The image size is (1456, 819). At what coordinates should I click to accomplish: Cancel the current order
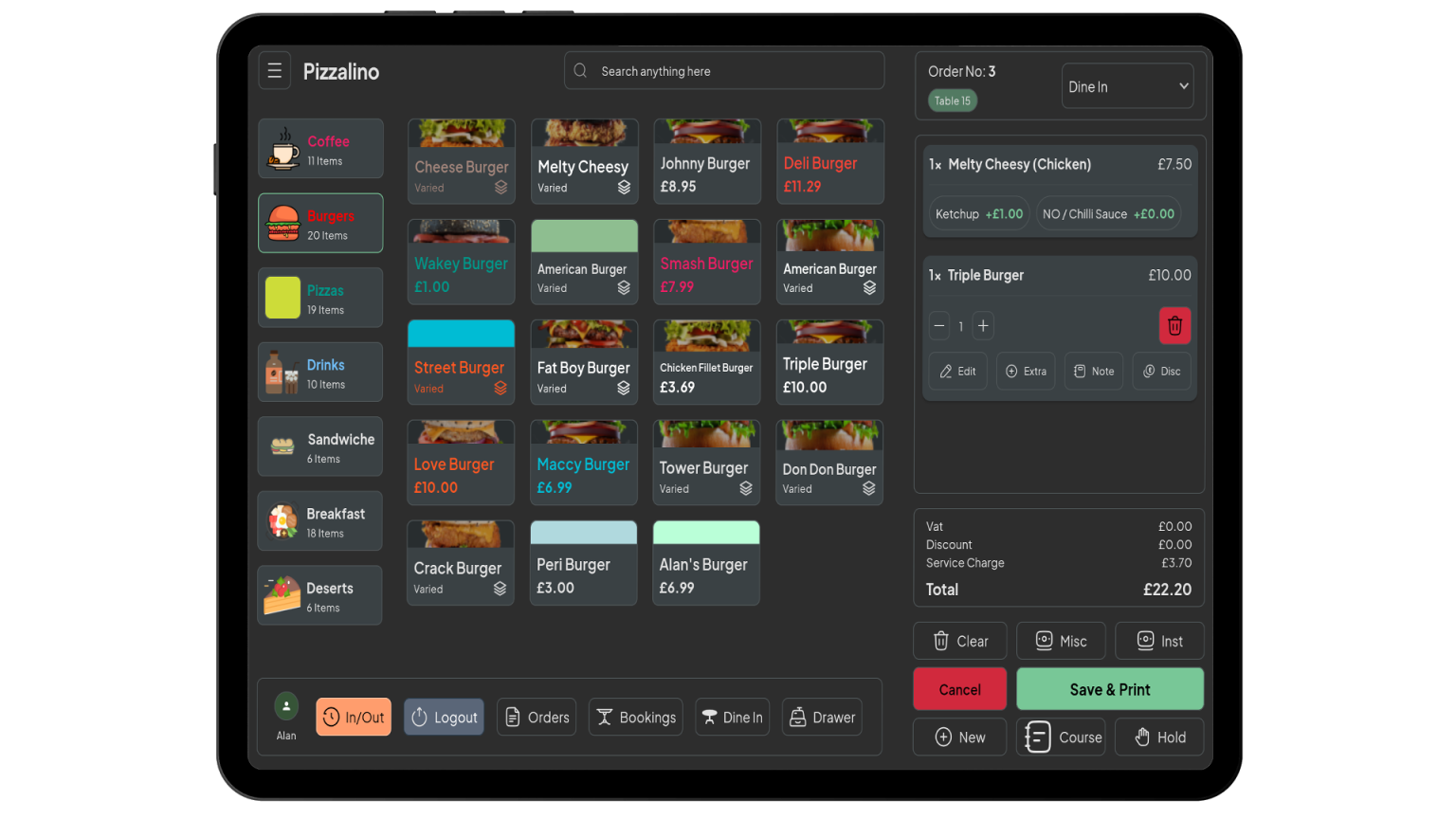point(959,689)
